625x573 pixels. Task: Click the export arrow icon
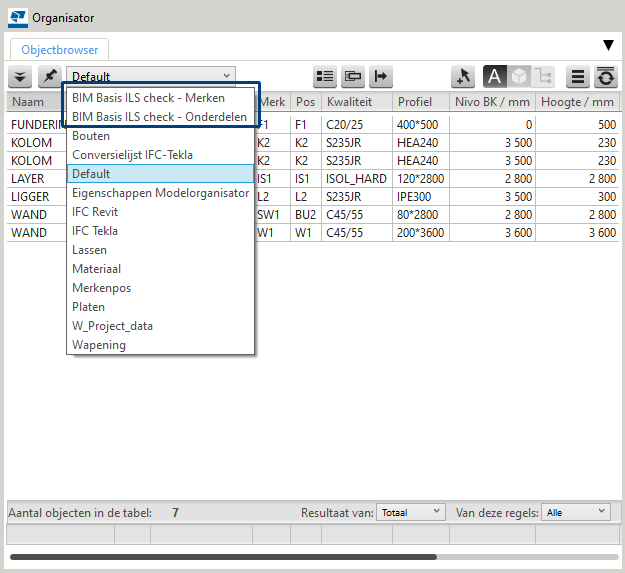pyautogui.click(x=381, y=76)
